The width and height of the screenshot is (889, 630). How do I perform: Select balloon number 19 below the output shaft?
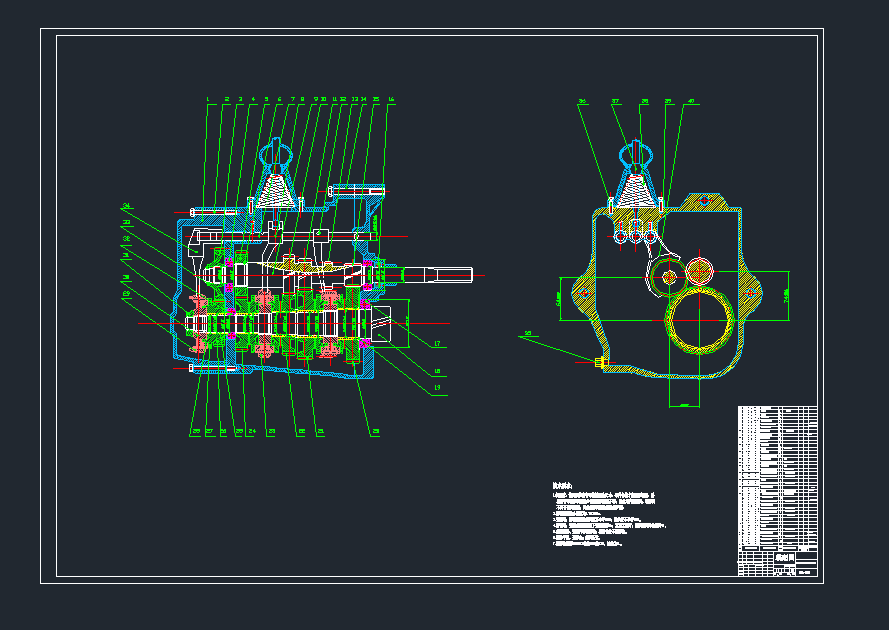point(437,387)
